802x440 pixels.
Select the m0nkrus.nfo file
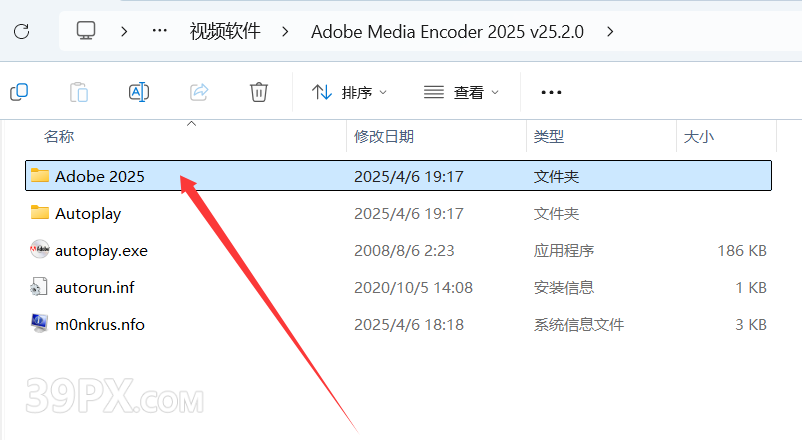(x=398, y=324)
